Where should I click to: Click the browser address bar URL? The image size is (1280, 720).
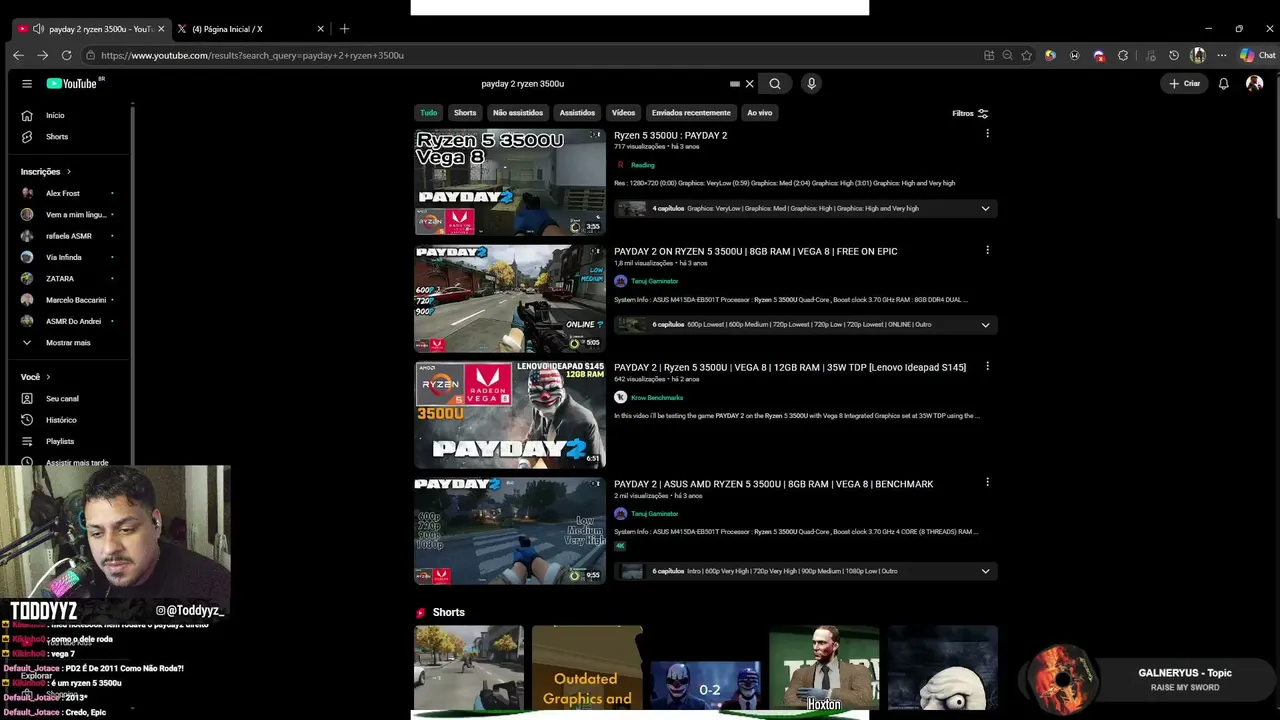[x=252, y=56]
